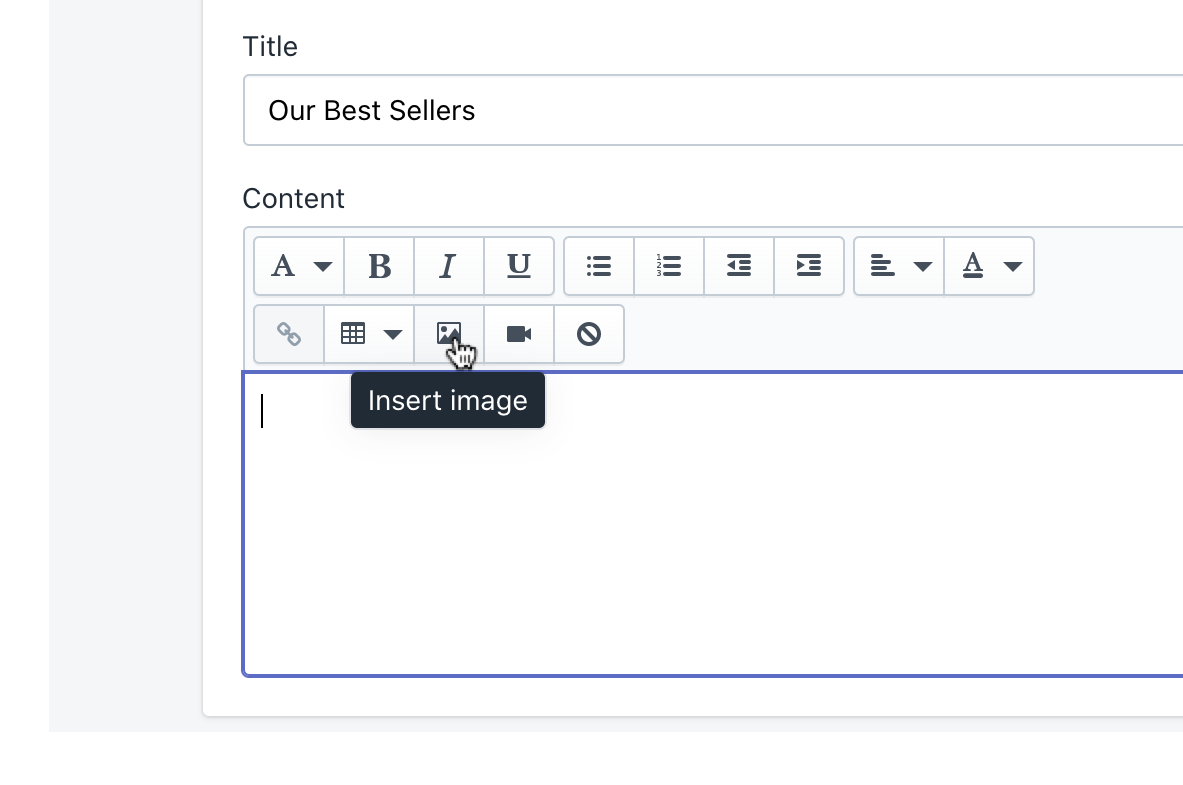Click the clear formatting button
This screenshot has height=785, width=1183.
coord(589,334)
